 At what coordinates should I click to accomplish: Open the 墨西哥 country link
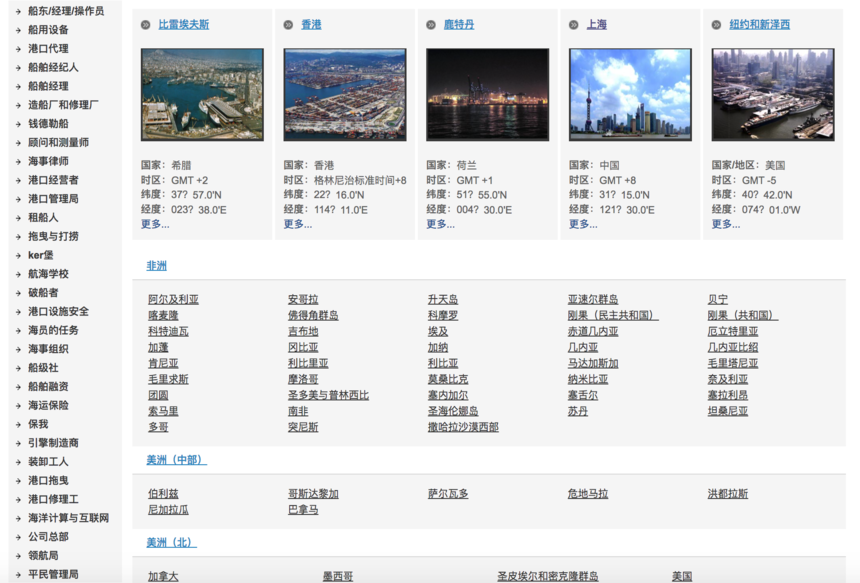[x=338, y=576]
